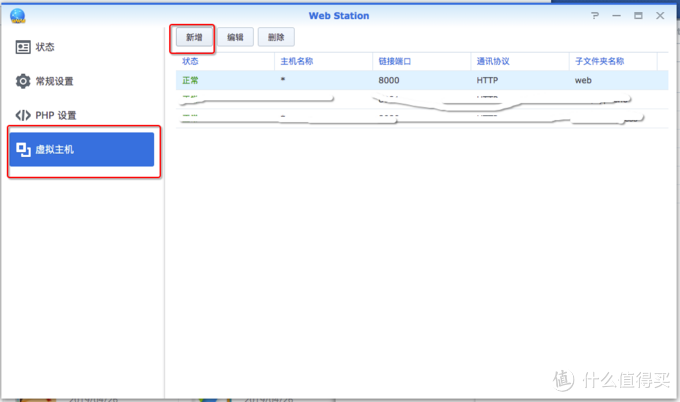Click the 8000 port cell
This screenshot has width=680, height=402.
tap(389, 80)
